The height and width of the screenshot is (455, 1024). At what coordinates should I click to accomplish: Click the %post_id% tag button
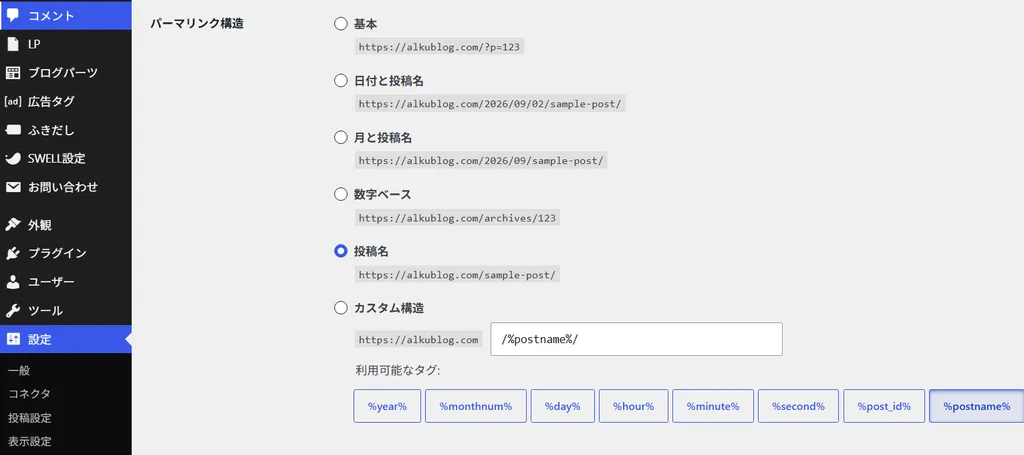pos(884,406)
